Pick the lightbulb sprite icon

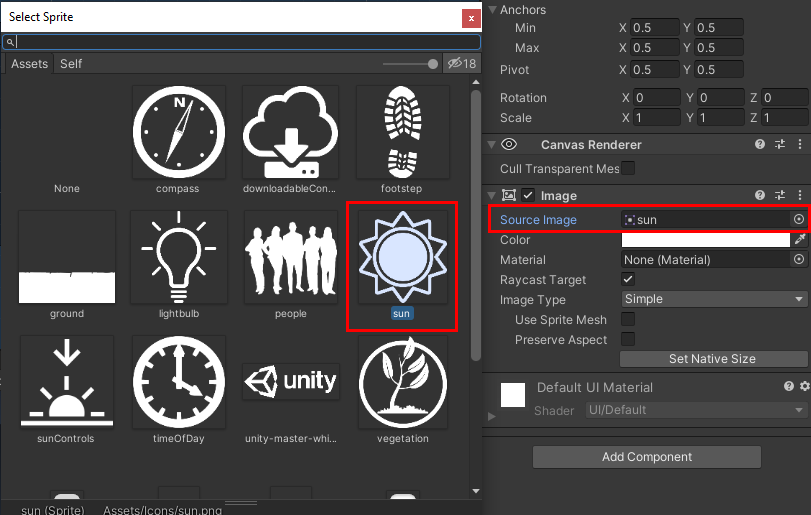coord(179,255)
